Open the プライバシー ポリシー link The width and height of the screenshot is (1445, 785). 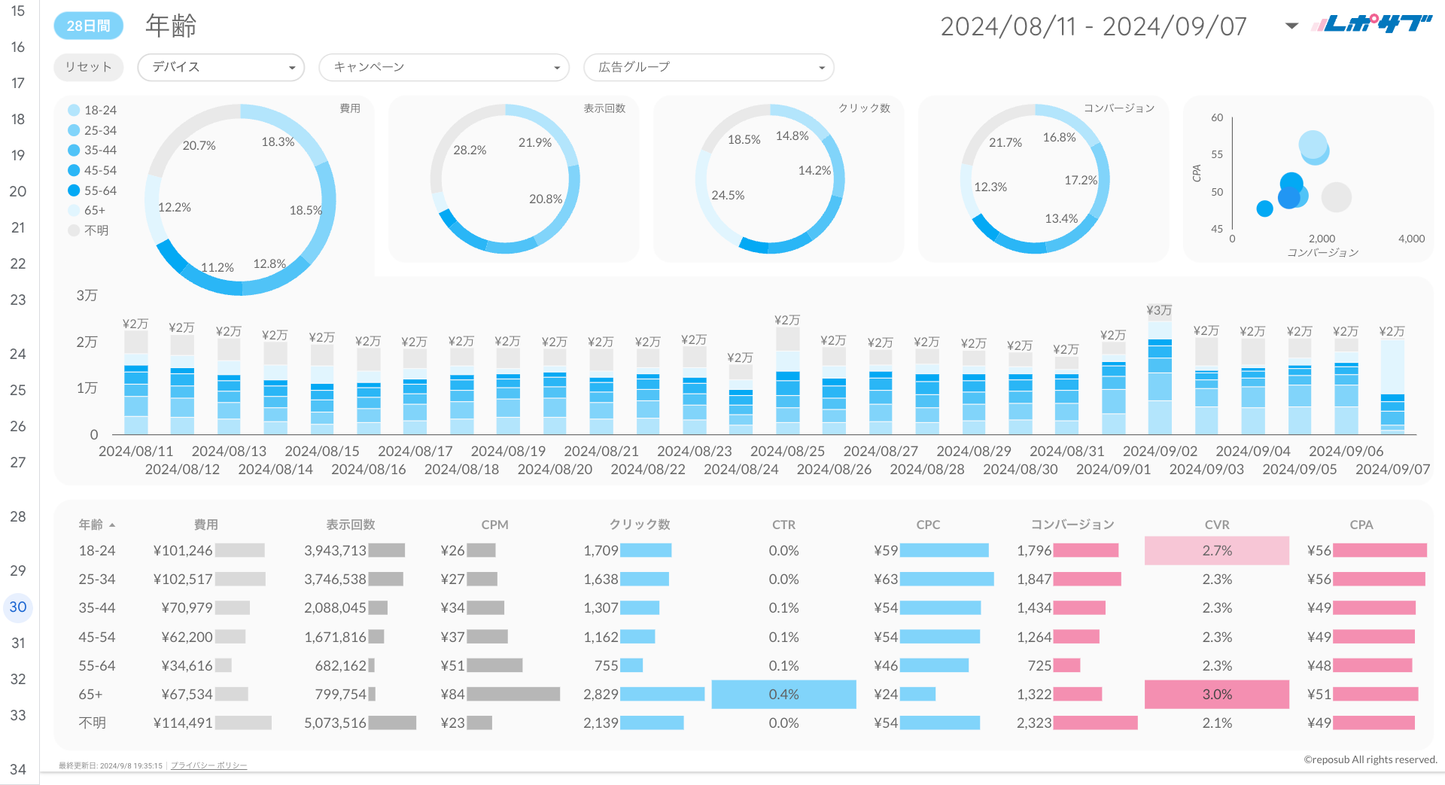point(209,766)
